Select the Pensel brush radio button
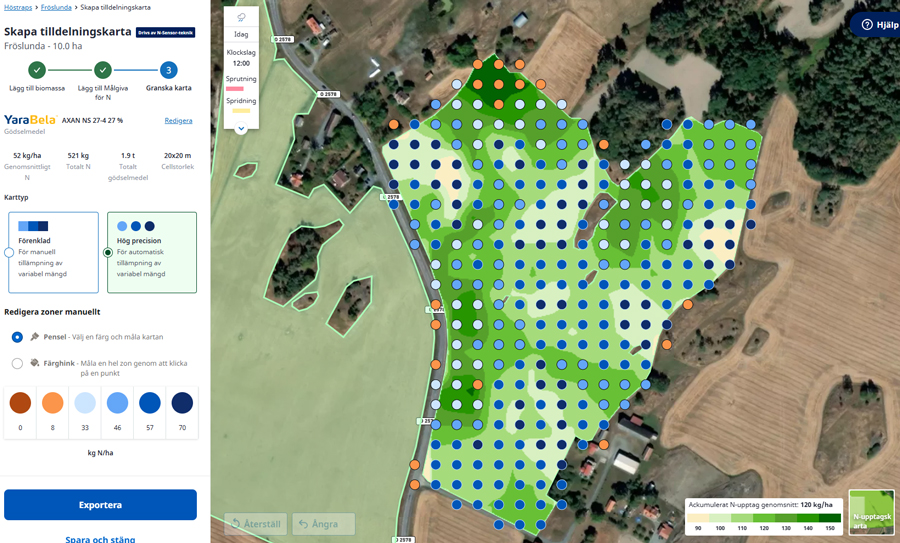The image size is (900, 543). pos(17,337)
